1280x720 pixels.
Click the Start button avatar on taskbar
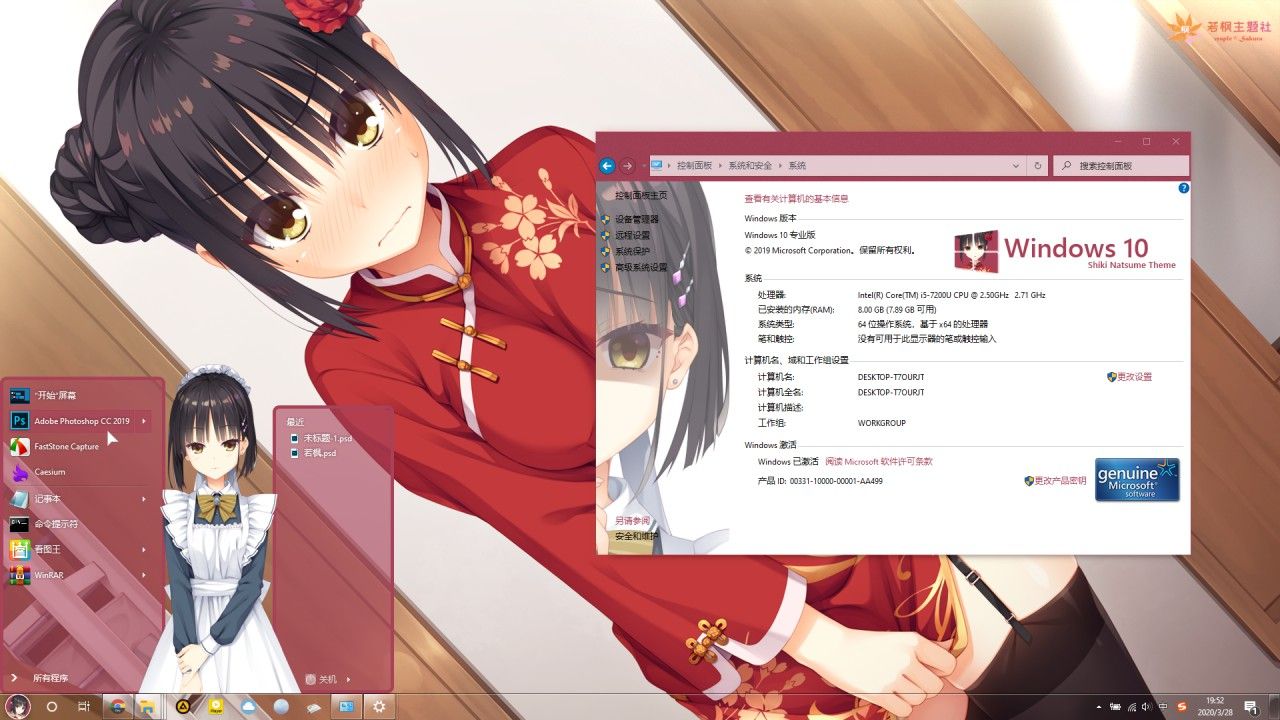pos(20,706)
